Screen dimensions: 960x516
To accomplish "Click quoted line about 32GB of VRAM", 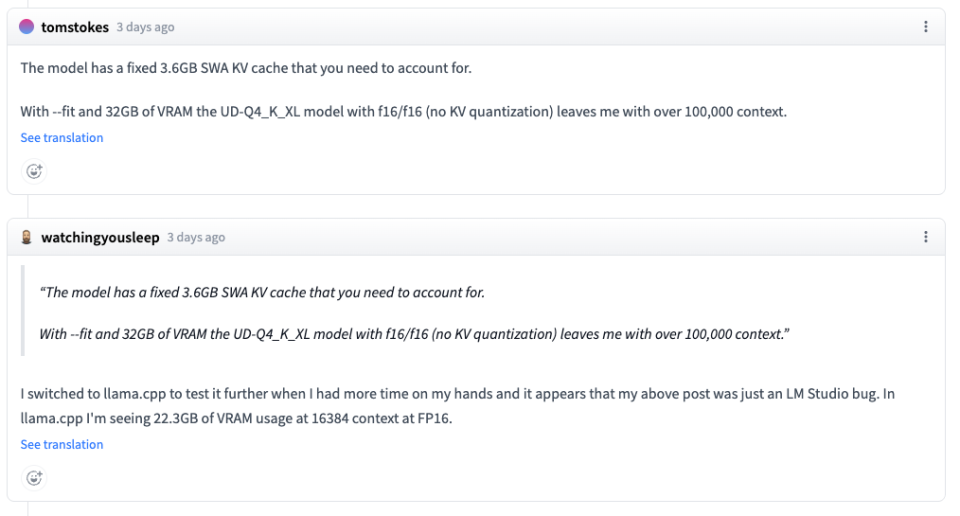I will [x=414, y=334].
